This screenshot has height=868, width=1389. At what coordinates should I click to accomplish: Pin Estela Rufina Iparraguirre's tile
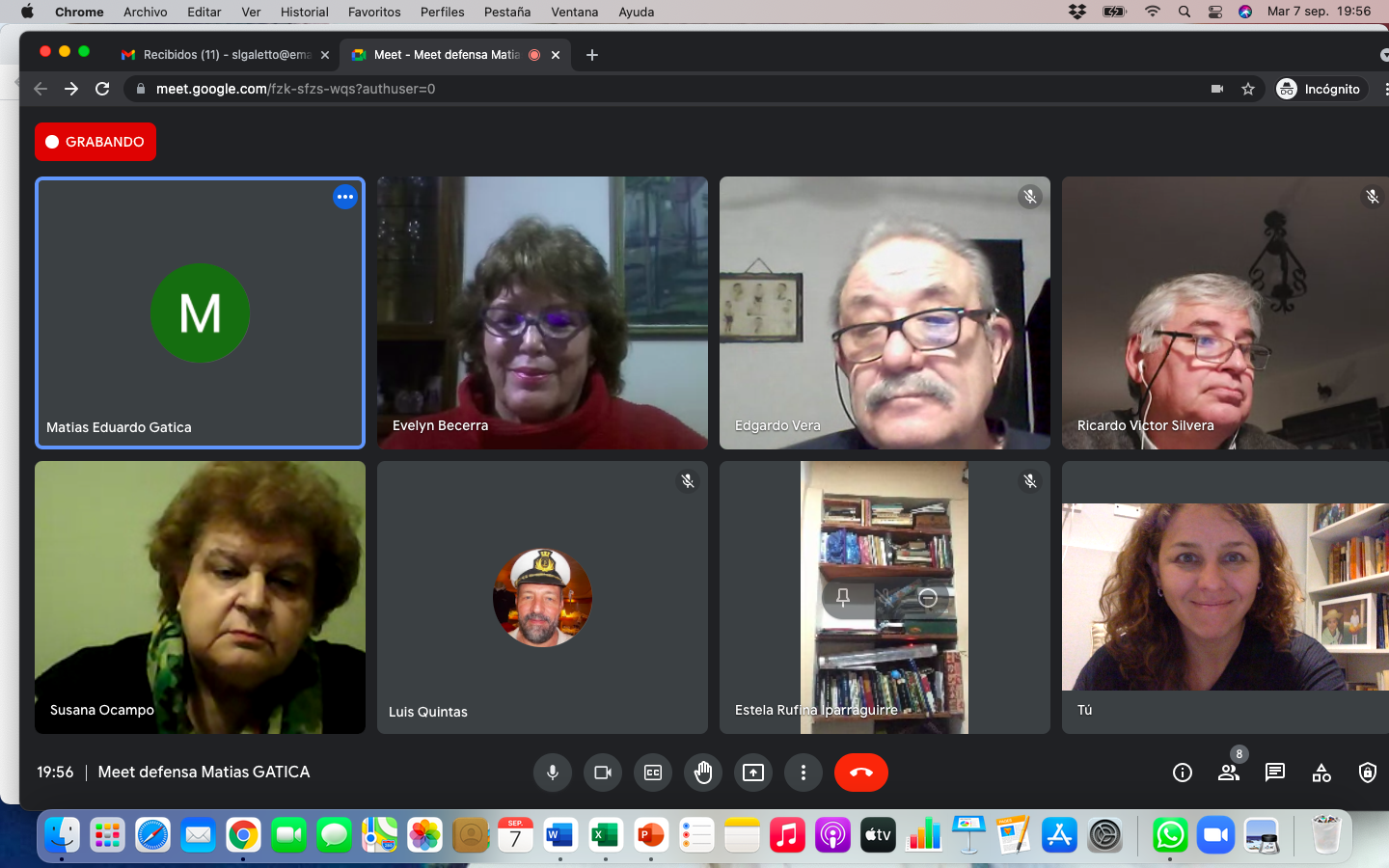[843, 598]
